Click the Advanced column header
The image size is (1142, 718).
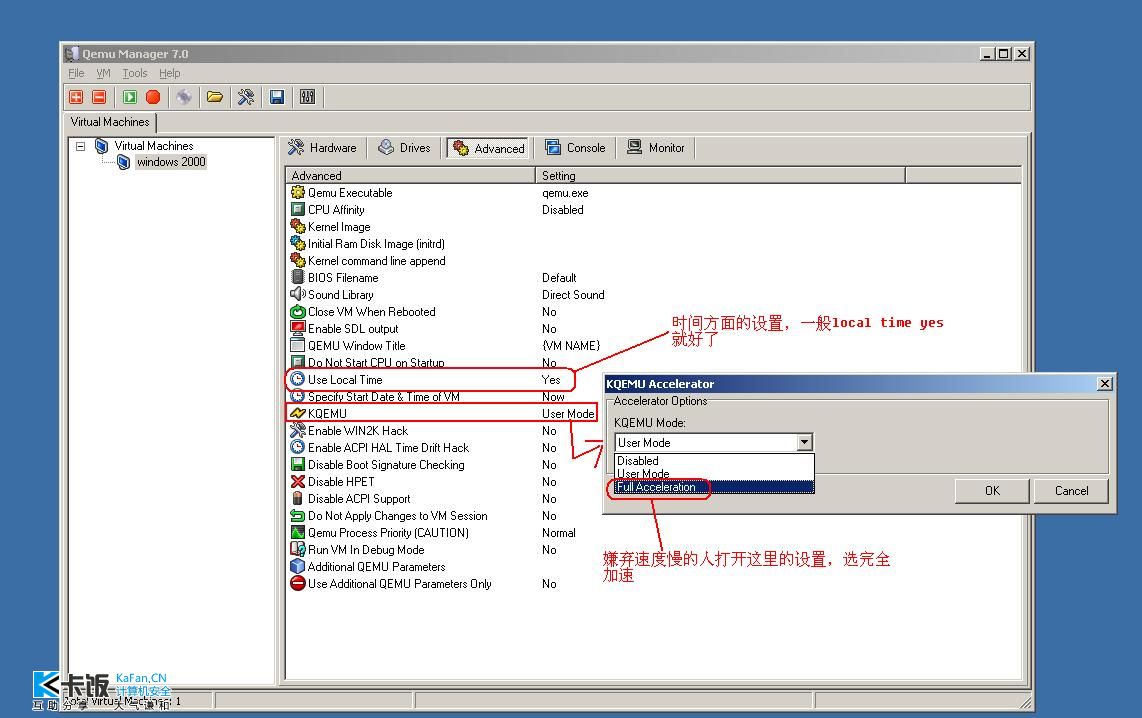point(410,175)
